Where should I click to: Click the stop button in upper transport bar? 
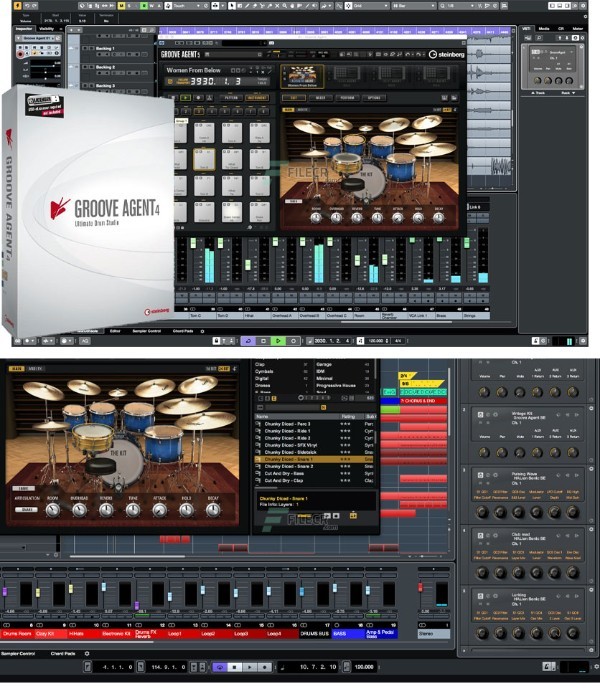263,340
